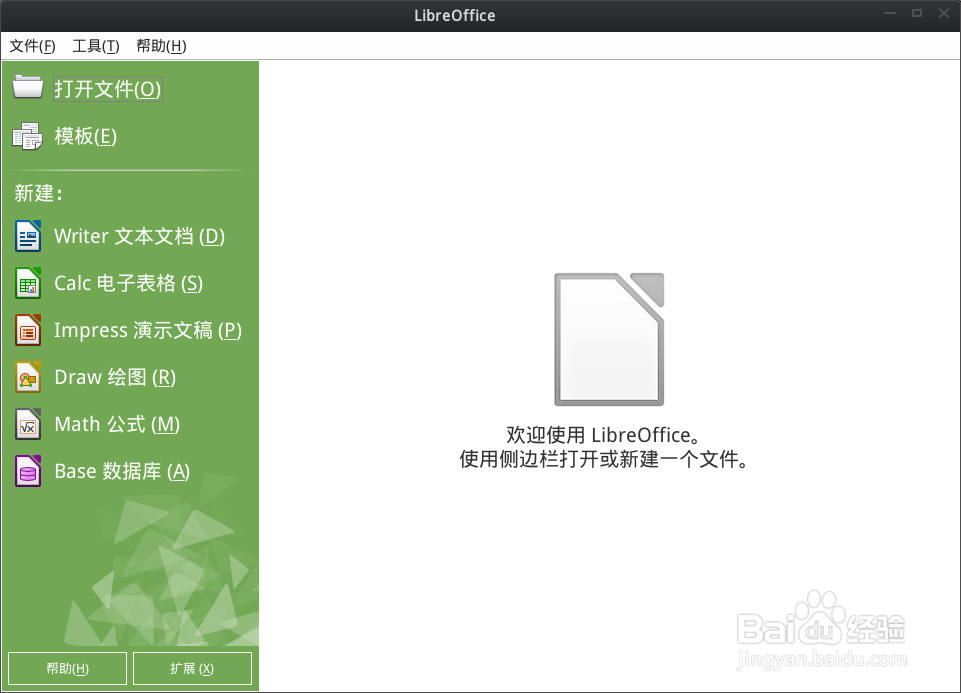Click the bottom 帮助(H) button
Image resolution: width=961 pixels, height=693 pixels.
click(x=67, y=668)
